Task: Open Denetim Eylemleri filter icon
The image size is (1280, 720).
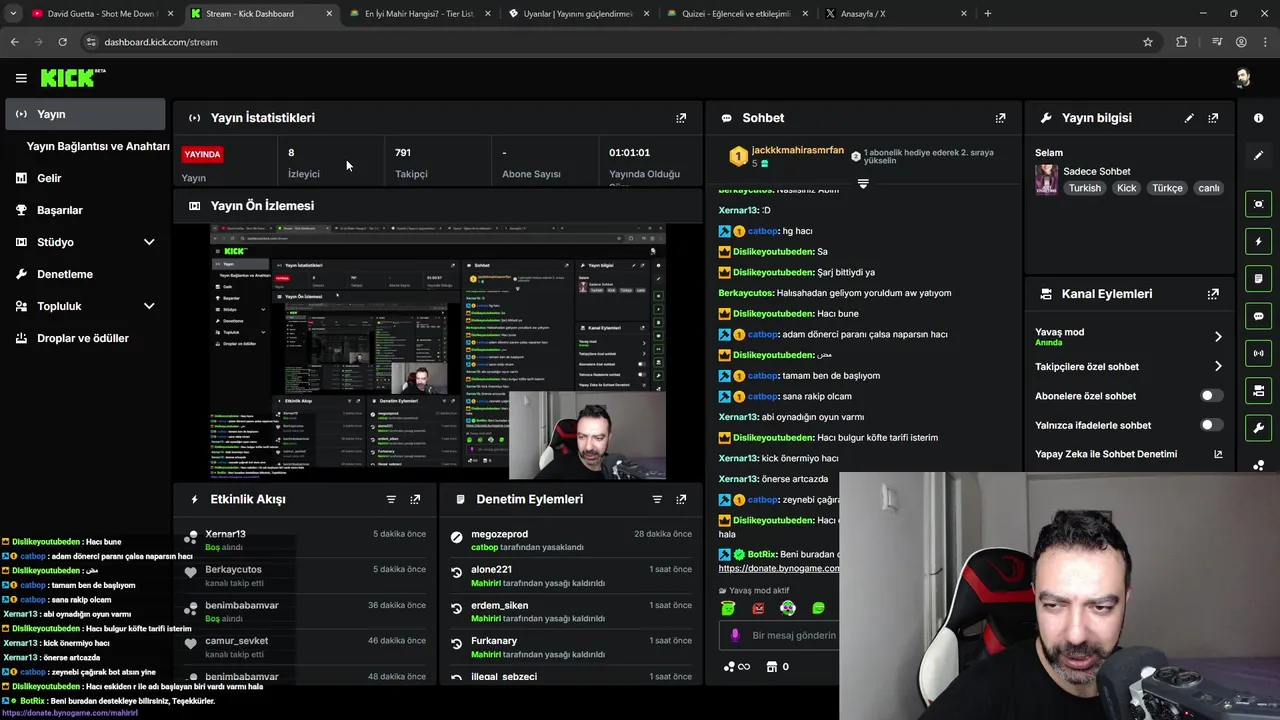Action: coord(657,499)
